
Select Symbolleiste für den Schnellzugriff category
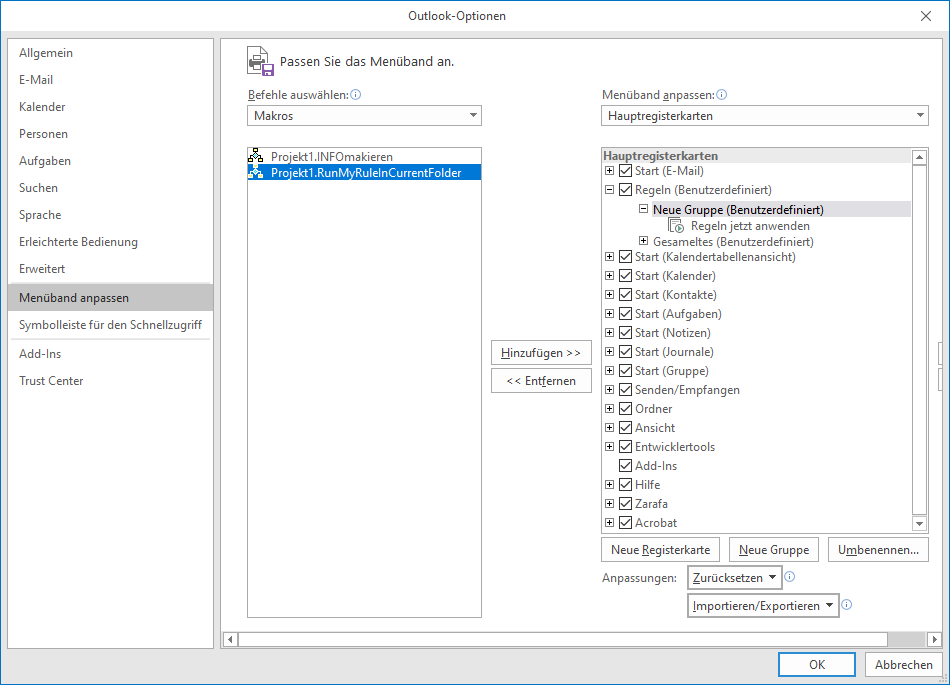(x=110, y=325)
